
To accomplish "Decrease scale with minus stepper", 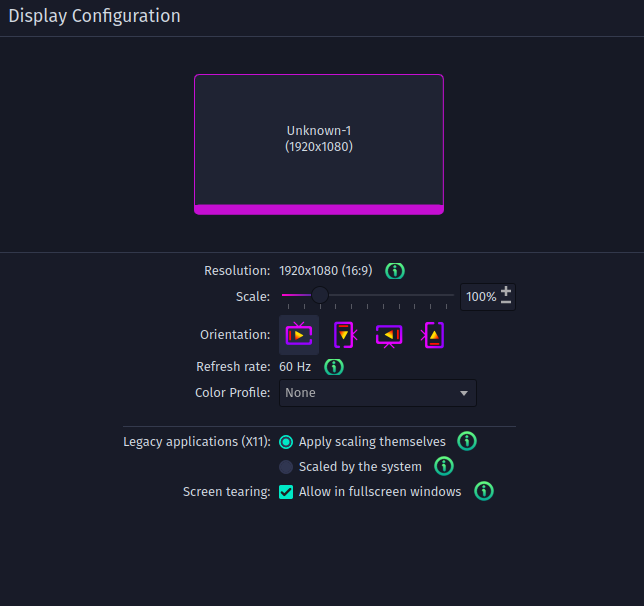I will tap(506, 302).
